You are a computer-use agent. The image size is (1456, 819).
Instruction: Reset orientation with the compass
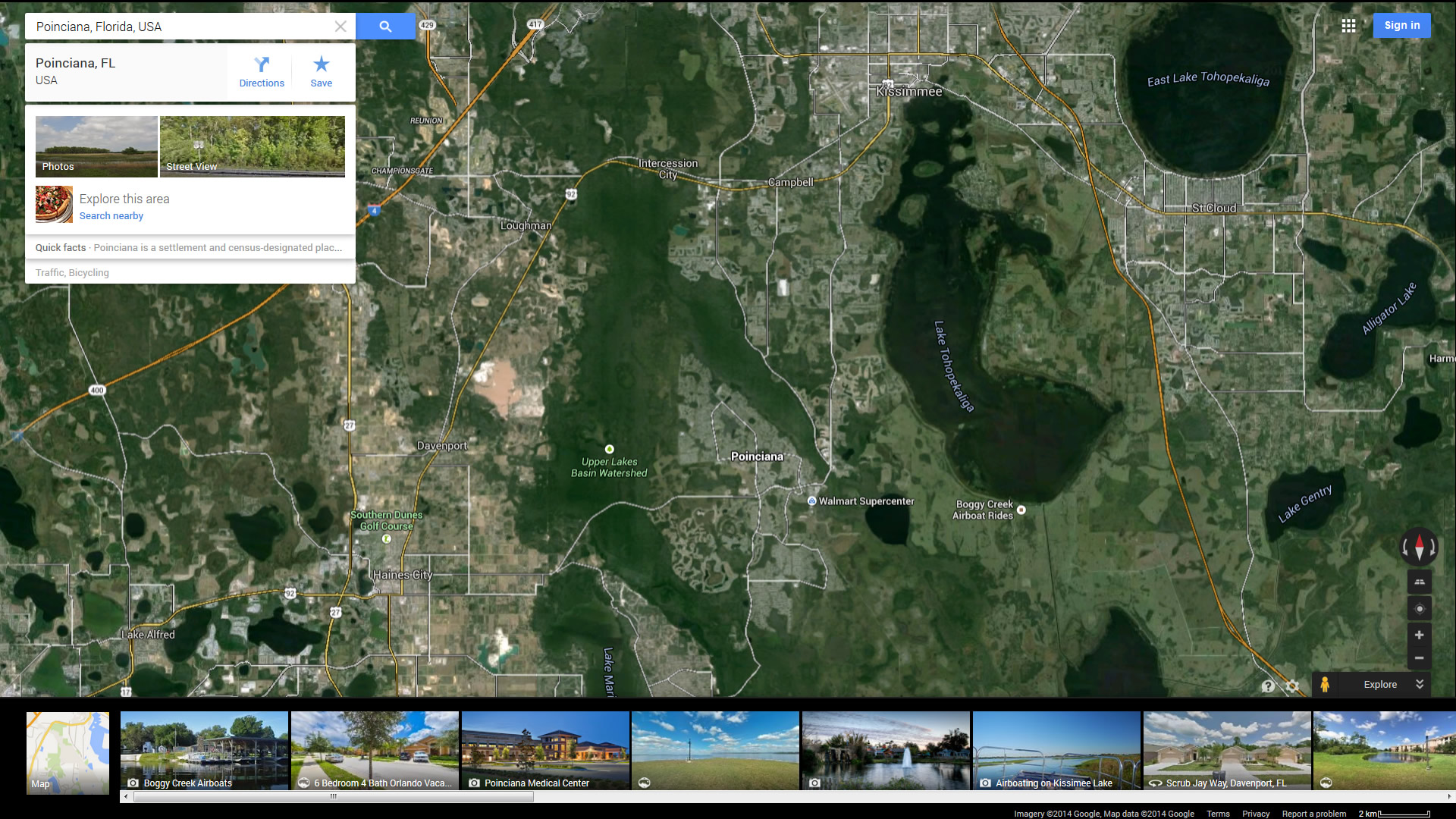click(x=1419, y=546)
